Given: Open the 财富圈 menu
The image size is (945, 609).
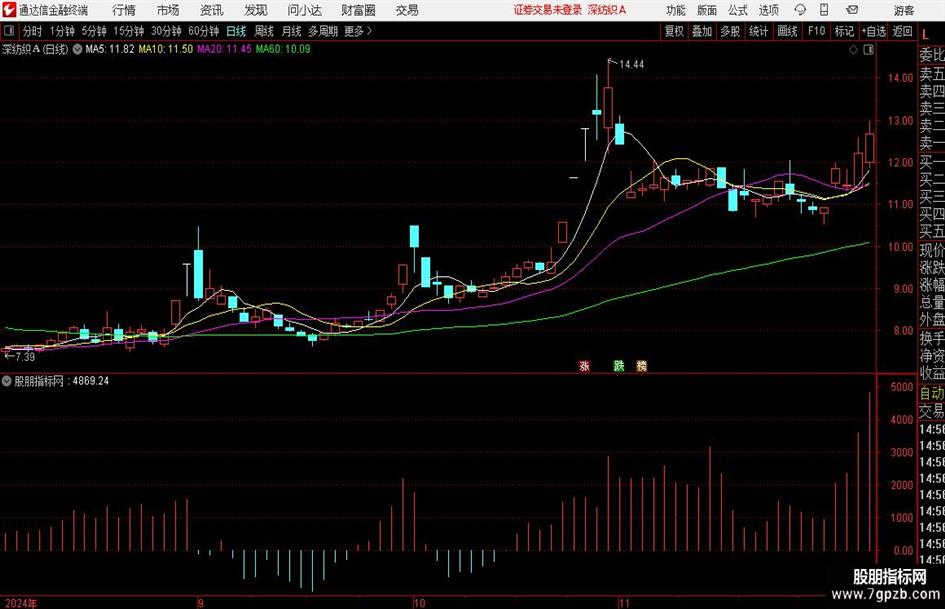Looking at the screenshot, I should pyautogui.click(x=358, y=10).
